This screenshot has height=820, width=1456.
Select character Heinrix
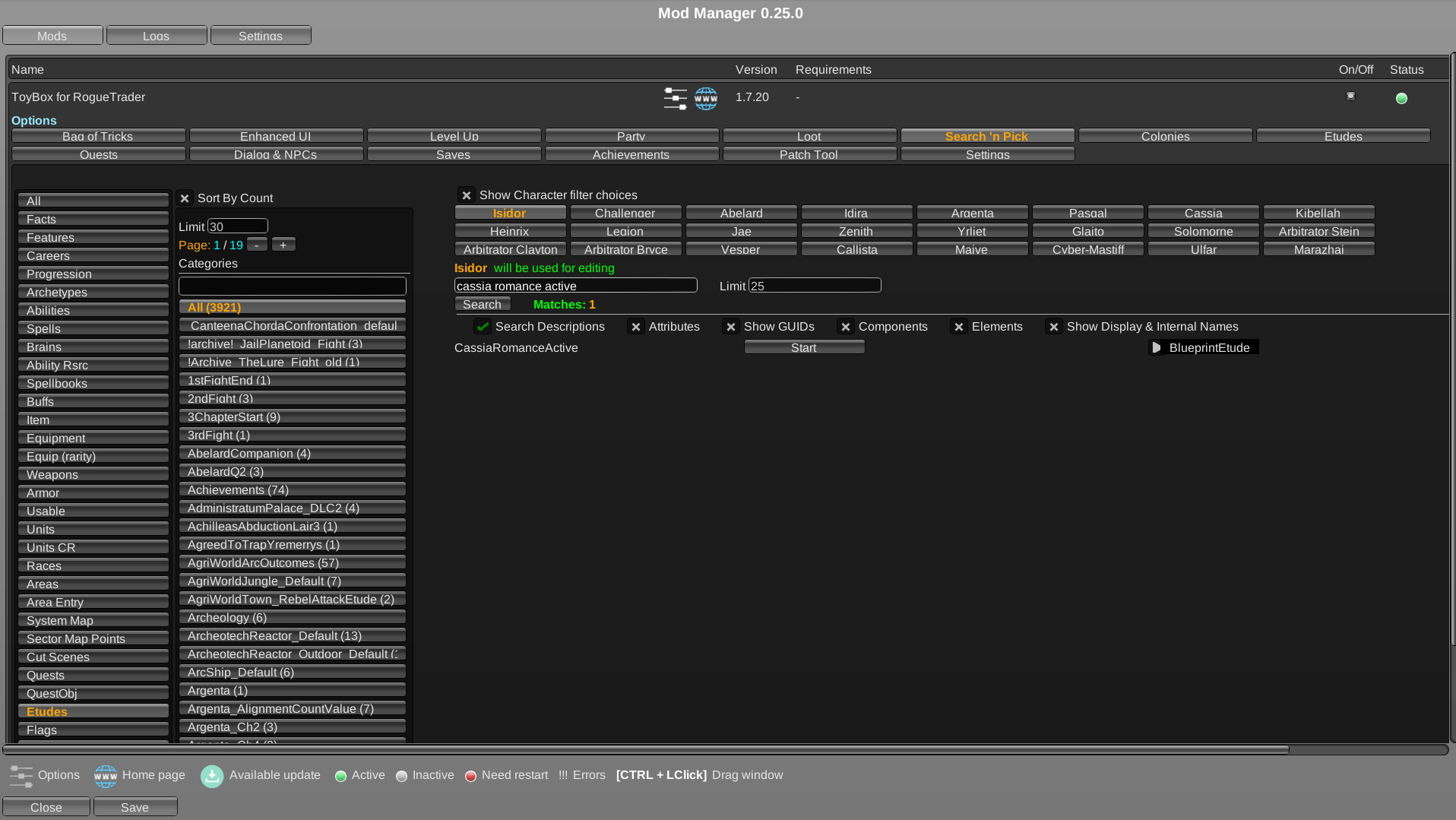point(511,231)
